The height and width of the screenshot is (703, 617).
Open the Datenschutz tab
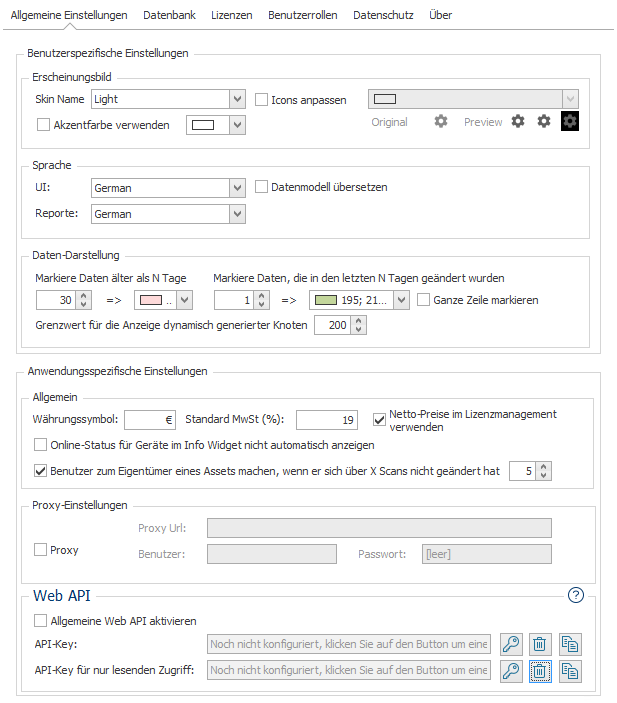point(383,15)
